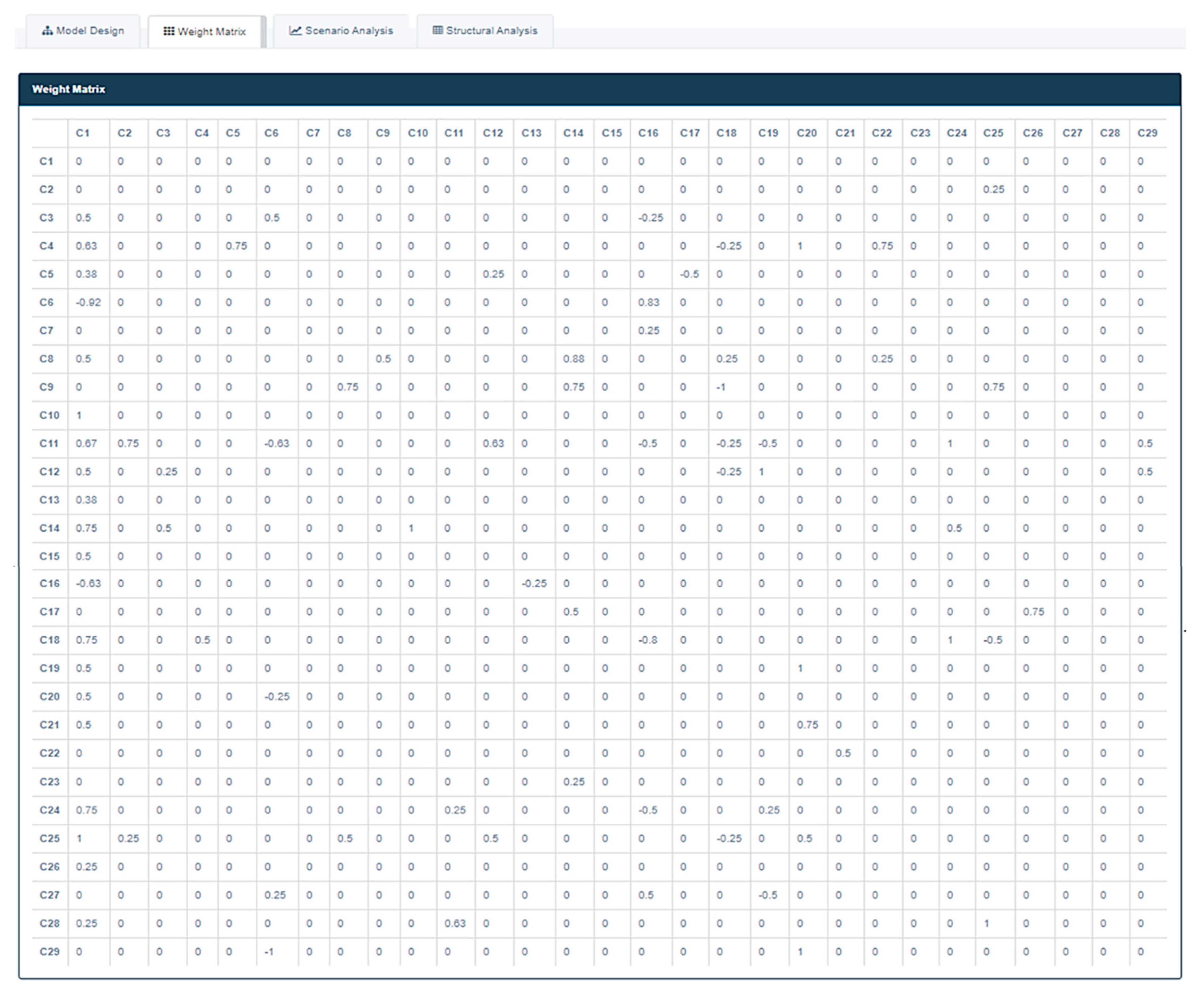Select the C29 column header

(1147, 133)
